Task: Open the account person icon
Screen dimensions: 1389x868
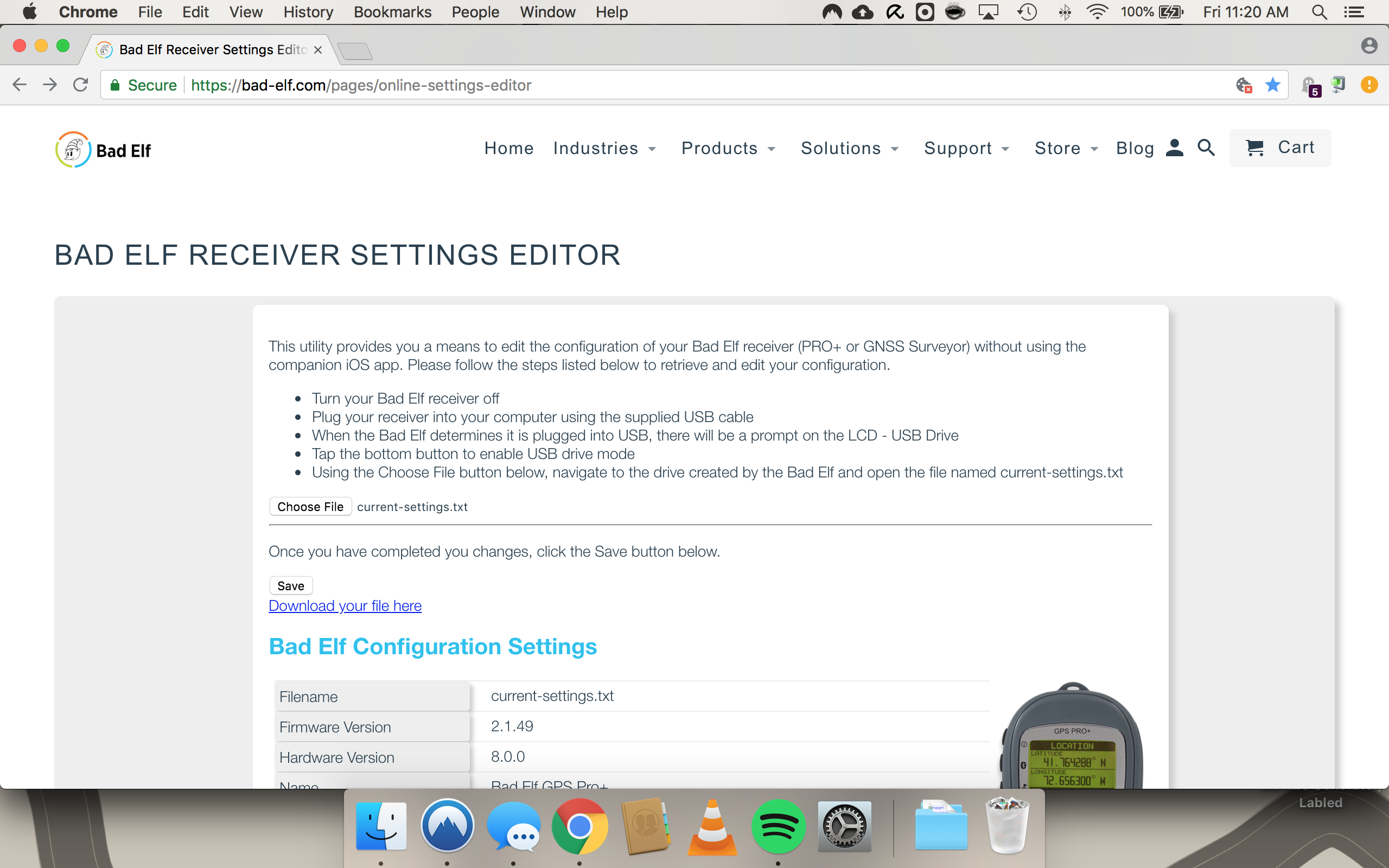Action: click(x=1174, y=148)
